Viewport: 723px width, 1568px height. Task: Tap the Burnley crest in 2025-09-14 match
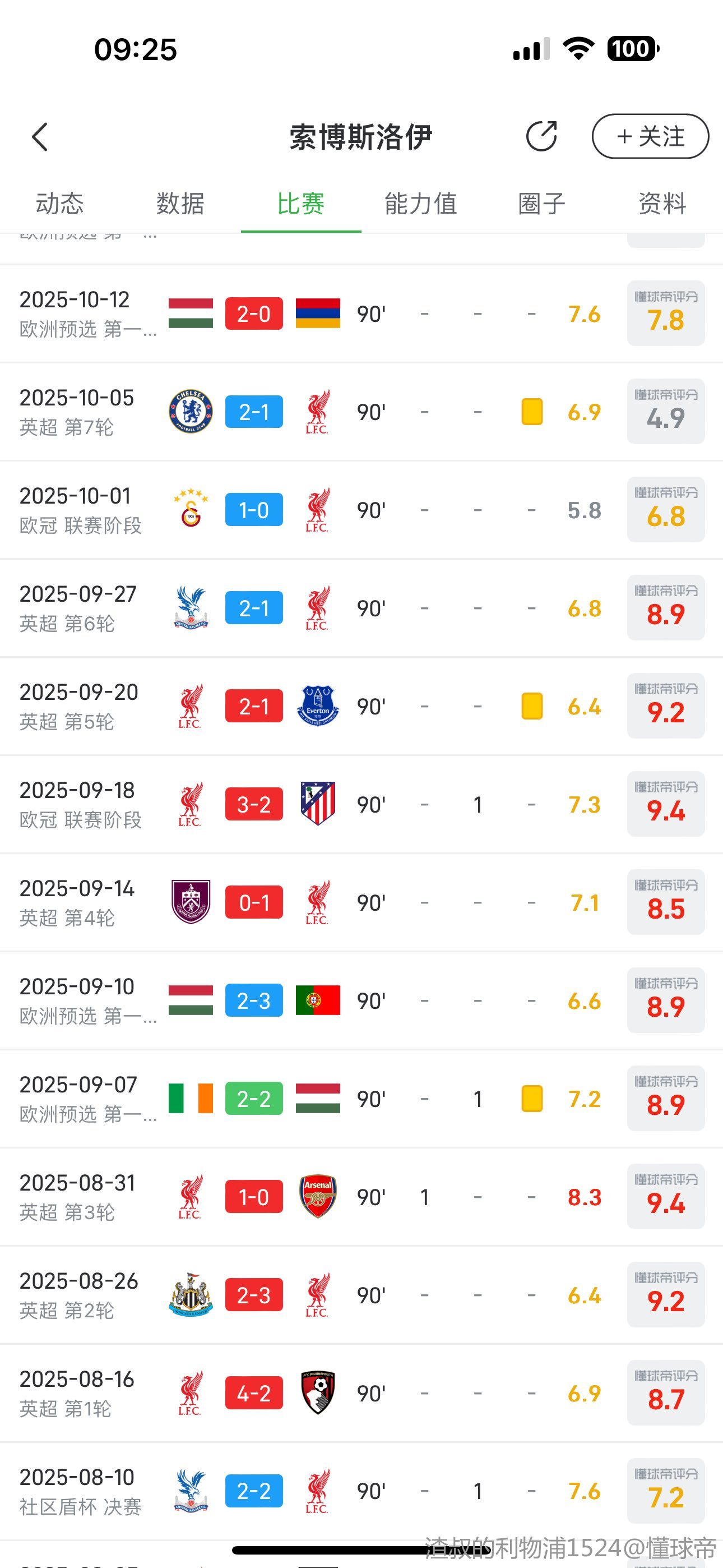[191, 902]
